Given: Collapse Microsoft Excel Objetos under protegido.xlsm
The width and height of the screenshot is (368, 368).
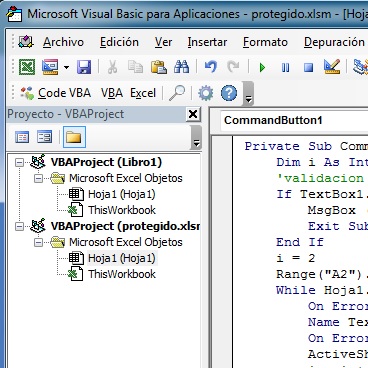Looking at the screenshot, I should tap(38, 243).
